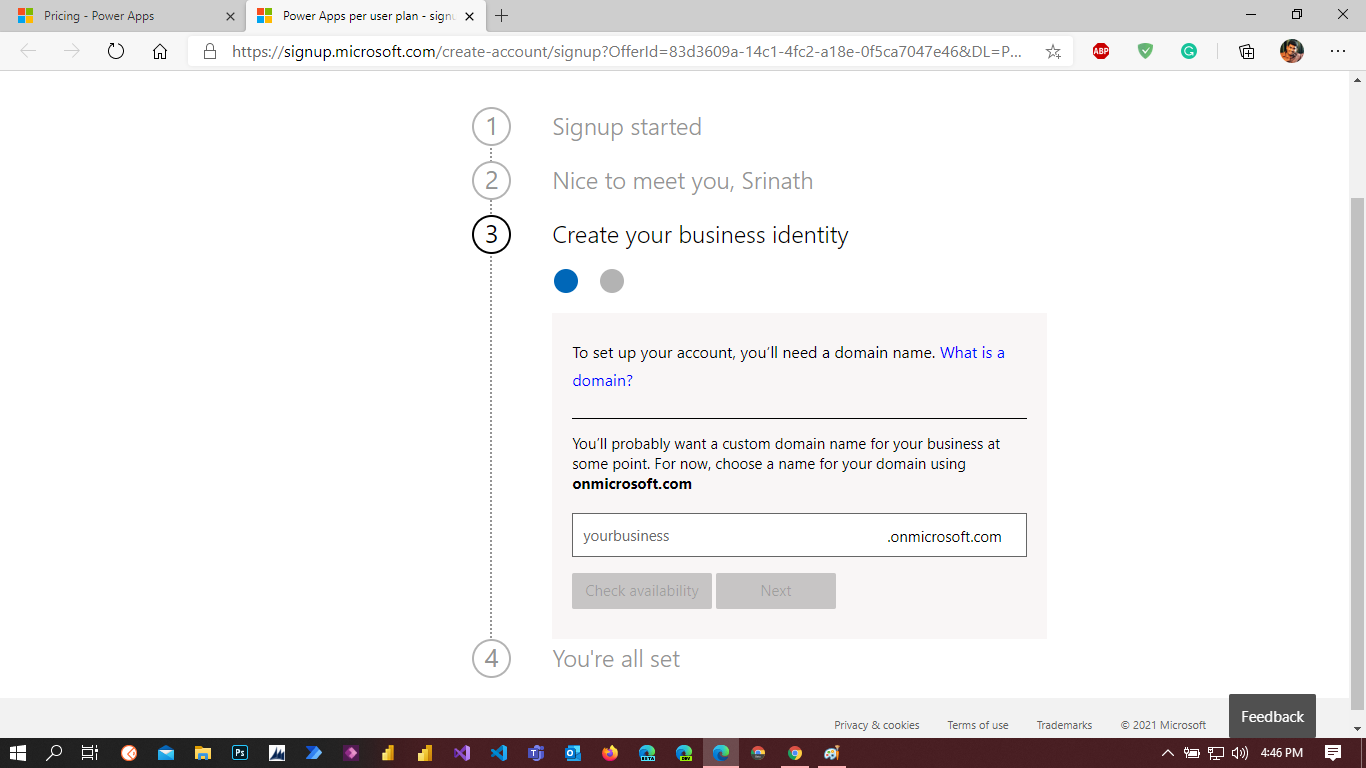
Task: Click the 'What is a domain?' link
Action: point(602,380)
